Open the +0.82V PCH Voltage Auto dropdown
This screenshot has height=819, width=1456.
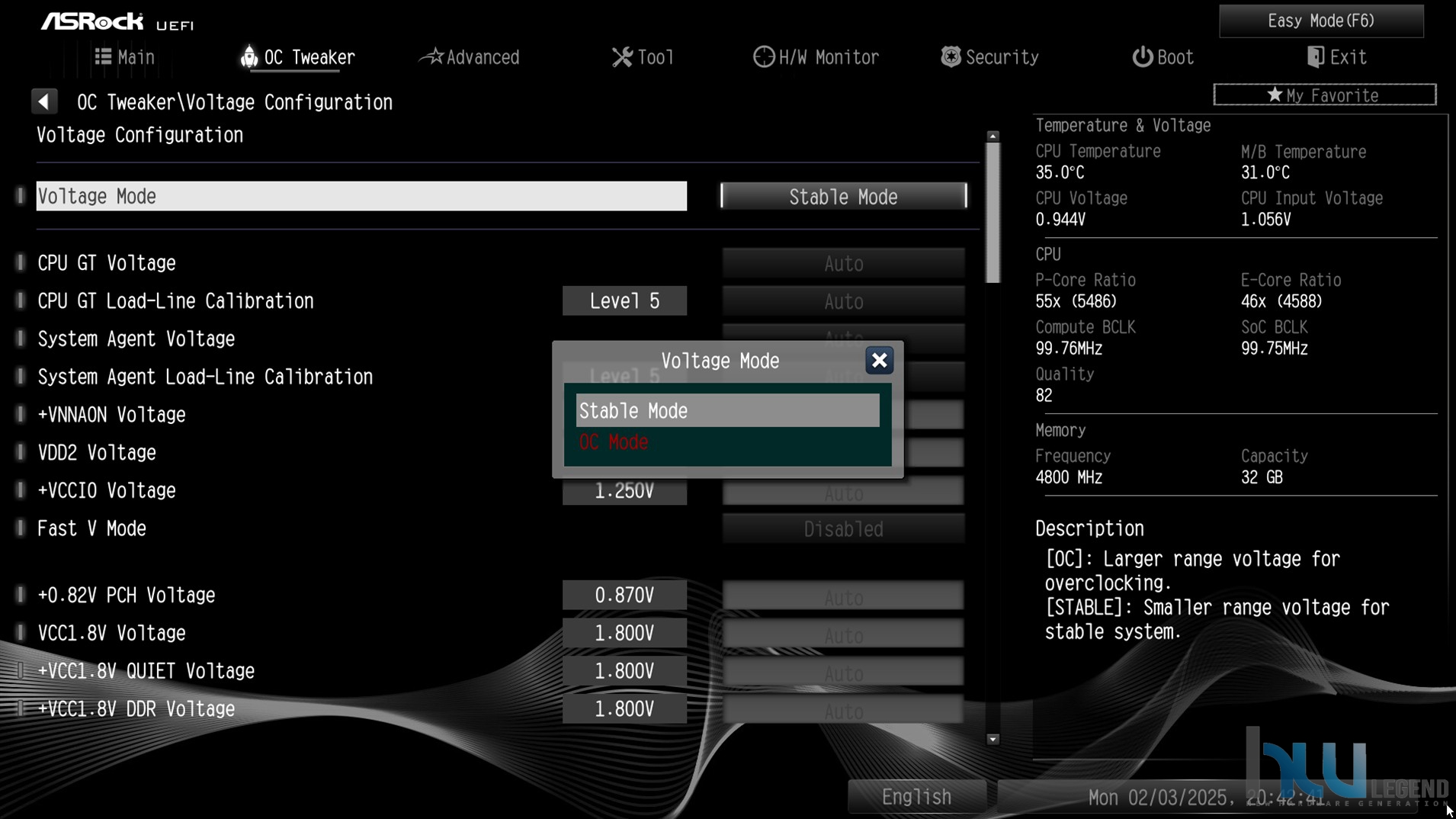pos(843,596)
